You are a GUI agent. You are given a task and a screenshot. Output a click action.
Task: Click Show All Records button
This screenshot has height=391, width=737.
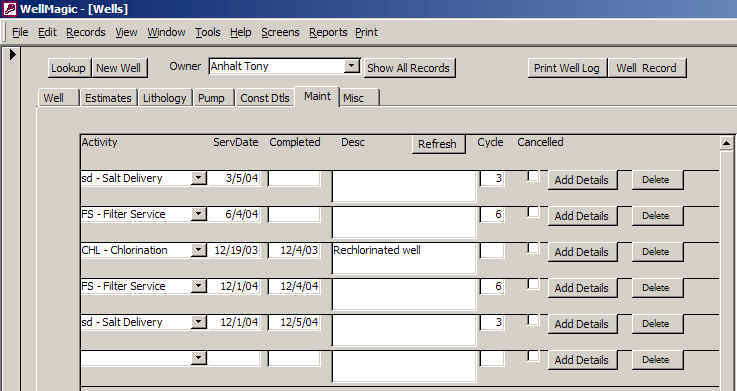click(409, 68)
